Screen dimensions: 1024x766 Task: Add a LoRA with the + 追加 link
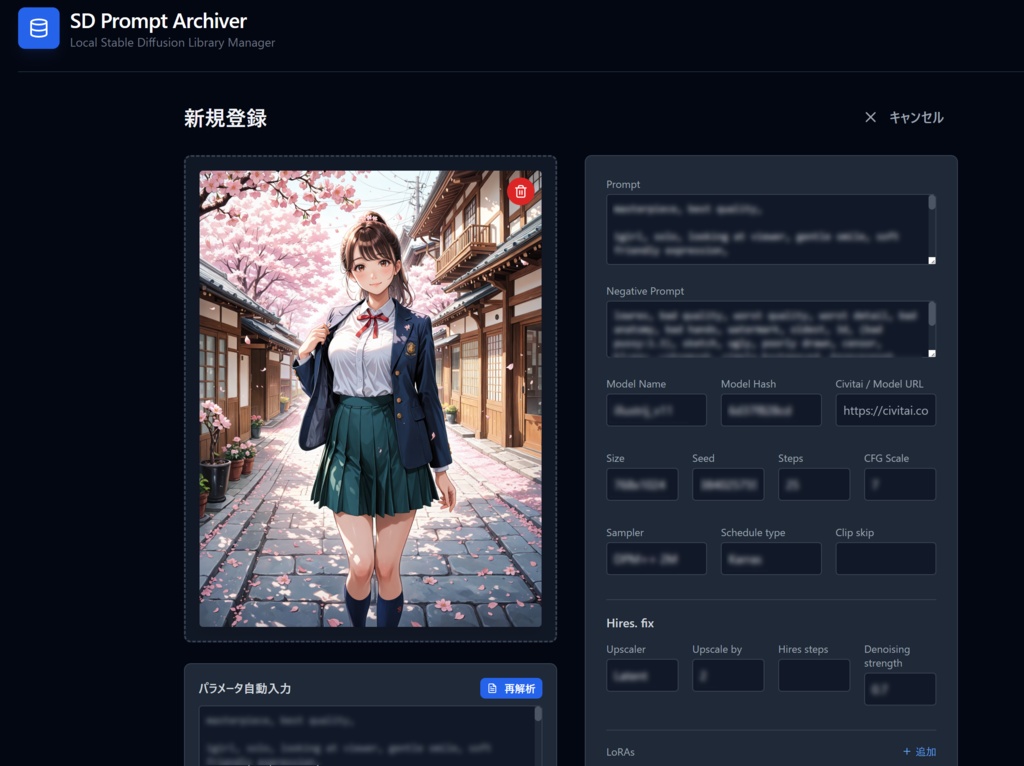tap(919, 751)
